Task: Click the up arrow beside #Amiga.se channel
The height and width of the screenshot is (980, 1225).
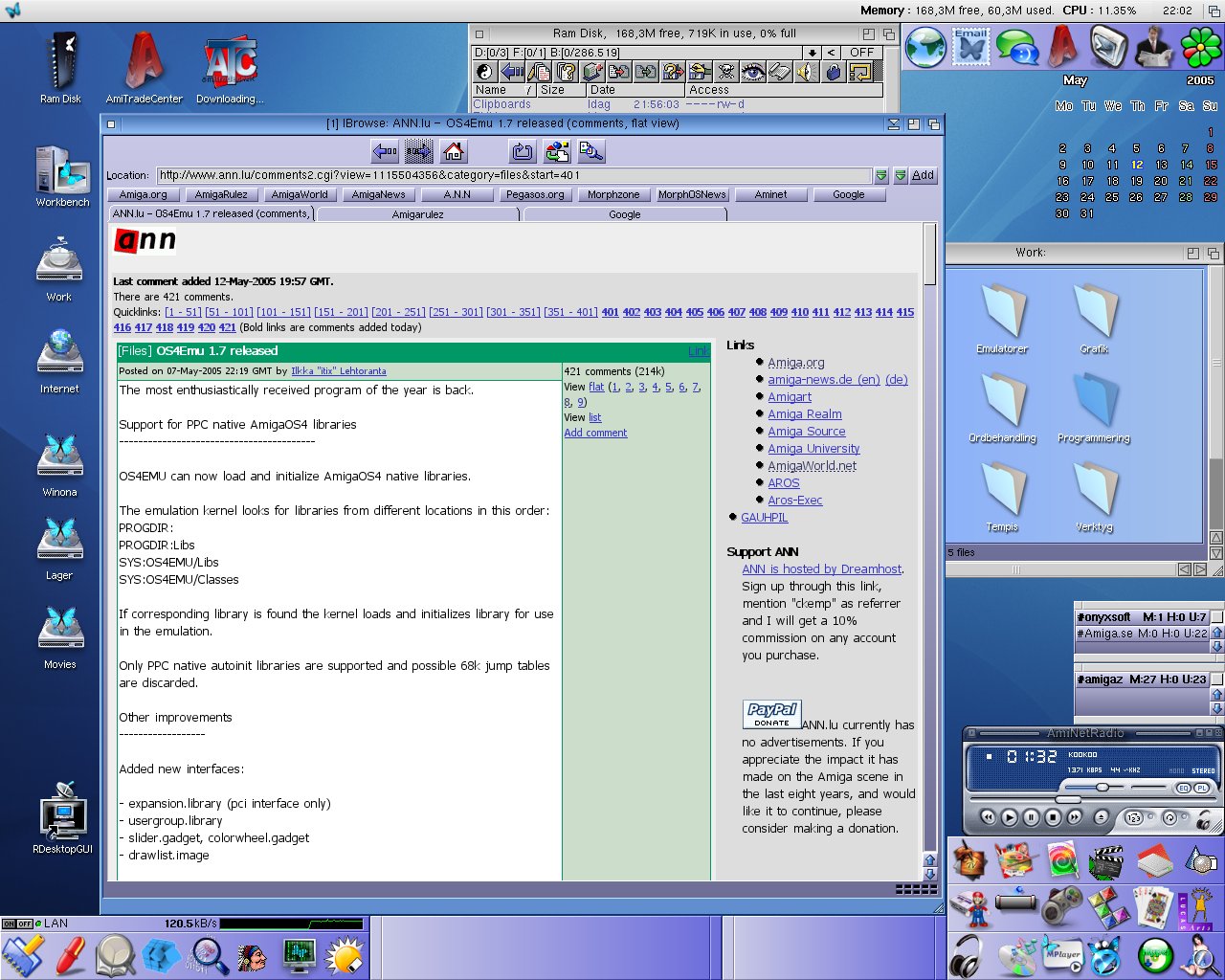Action: pos(1217,633)
